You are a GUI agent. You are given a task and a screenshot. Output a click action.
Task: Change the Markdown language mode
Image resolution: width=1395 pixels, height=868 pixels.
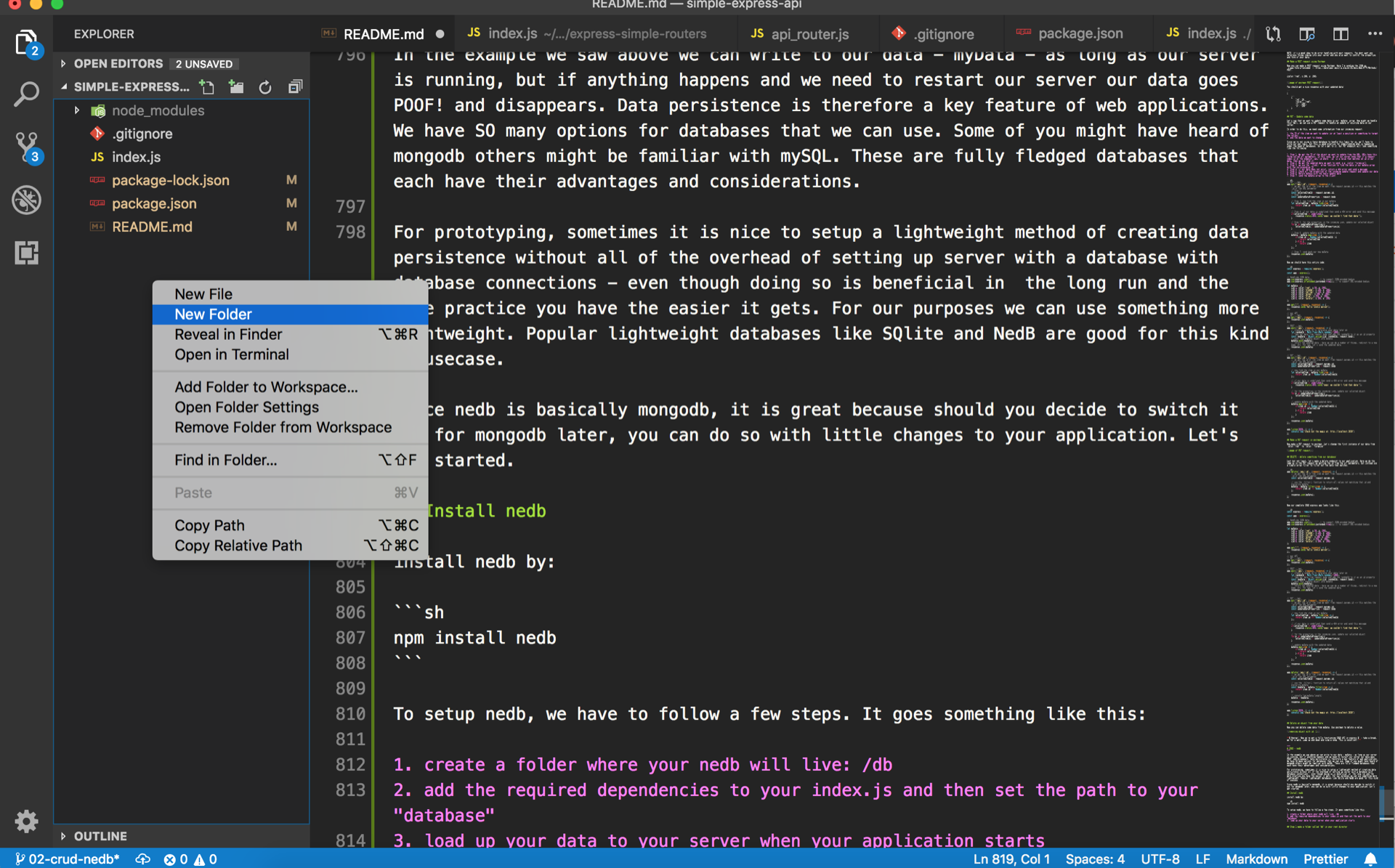click(1256, 859)
